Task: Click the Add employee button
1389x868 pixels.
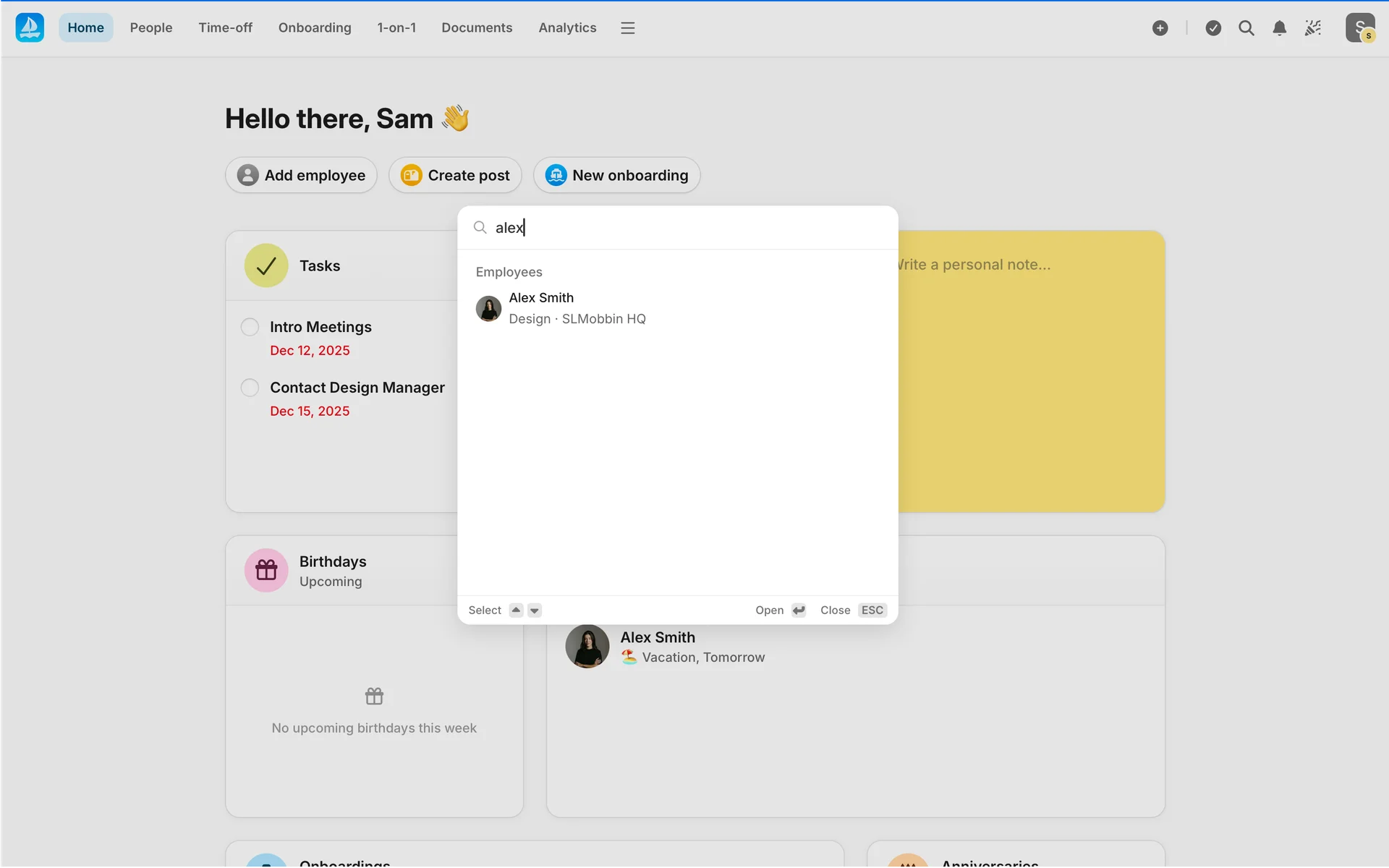Action: (x=301, y=175)
